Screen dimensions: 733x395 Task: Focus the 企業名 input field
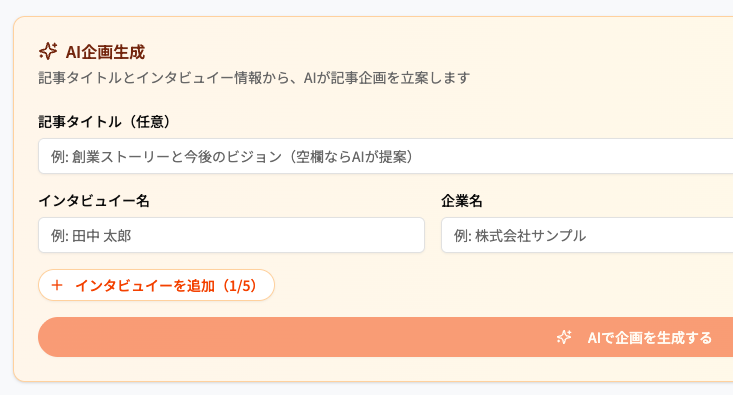587,235
